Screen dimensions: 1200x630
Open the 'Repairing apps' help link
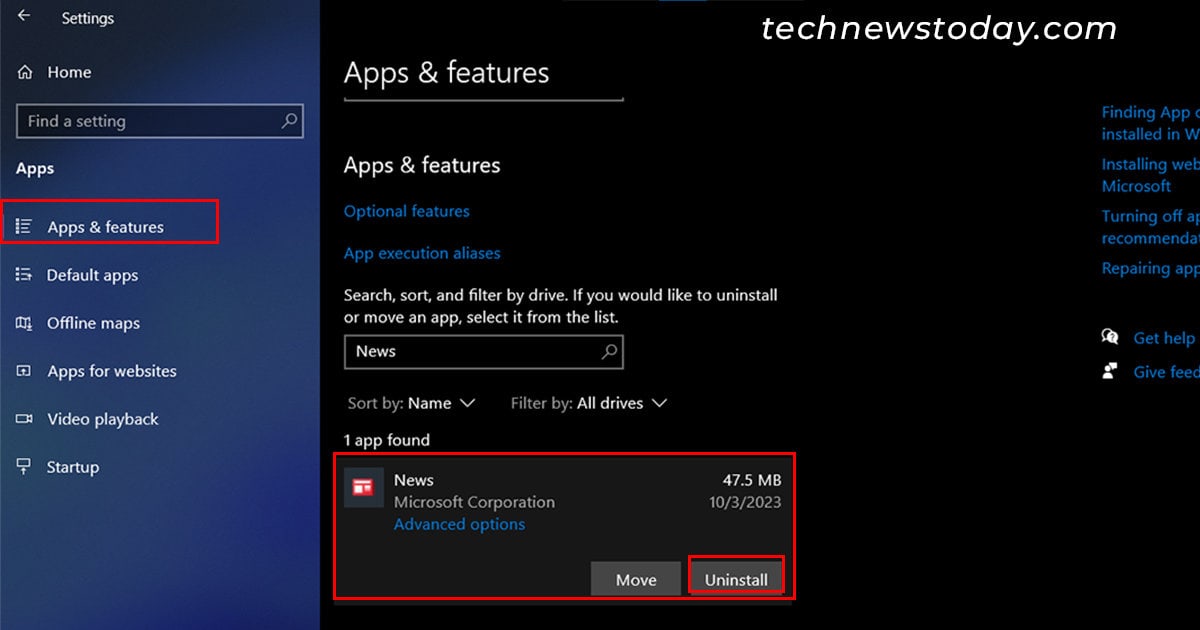click(1150, 268)
